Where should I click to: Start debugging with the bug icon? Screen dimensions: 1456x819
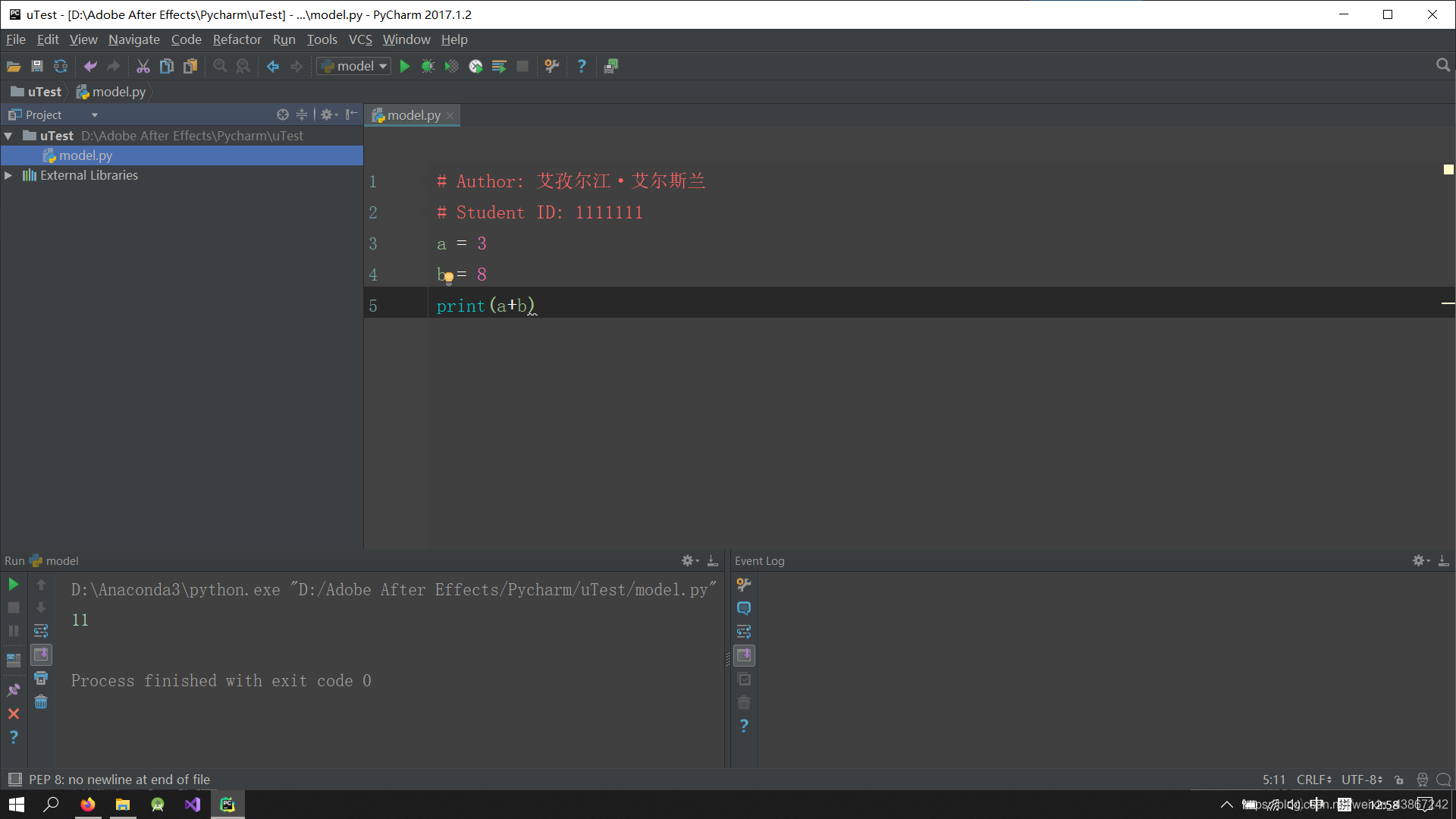[428, 67]
